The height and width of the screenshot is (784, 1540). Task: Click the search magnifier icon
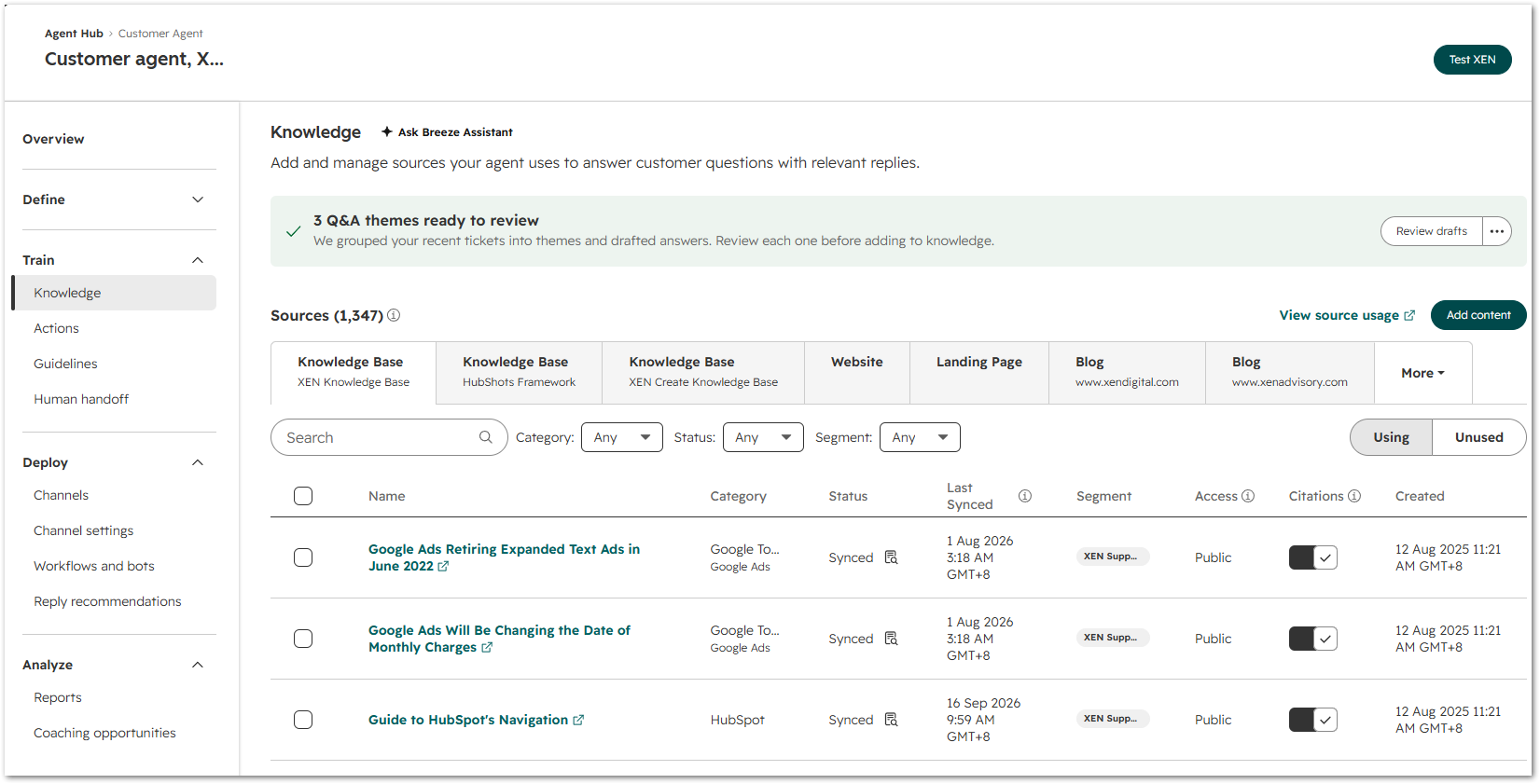click(486, 436)
